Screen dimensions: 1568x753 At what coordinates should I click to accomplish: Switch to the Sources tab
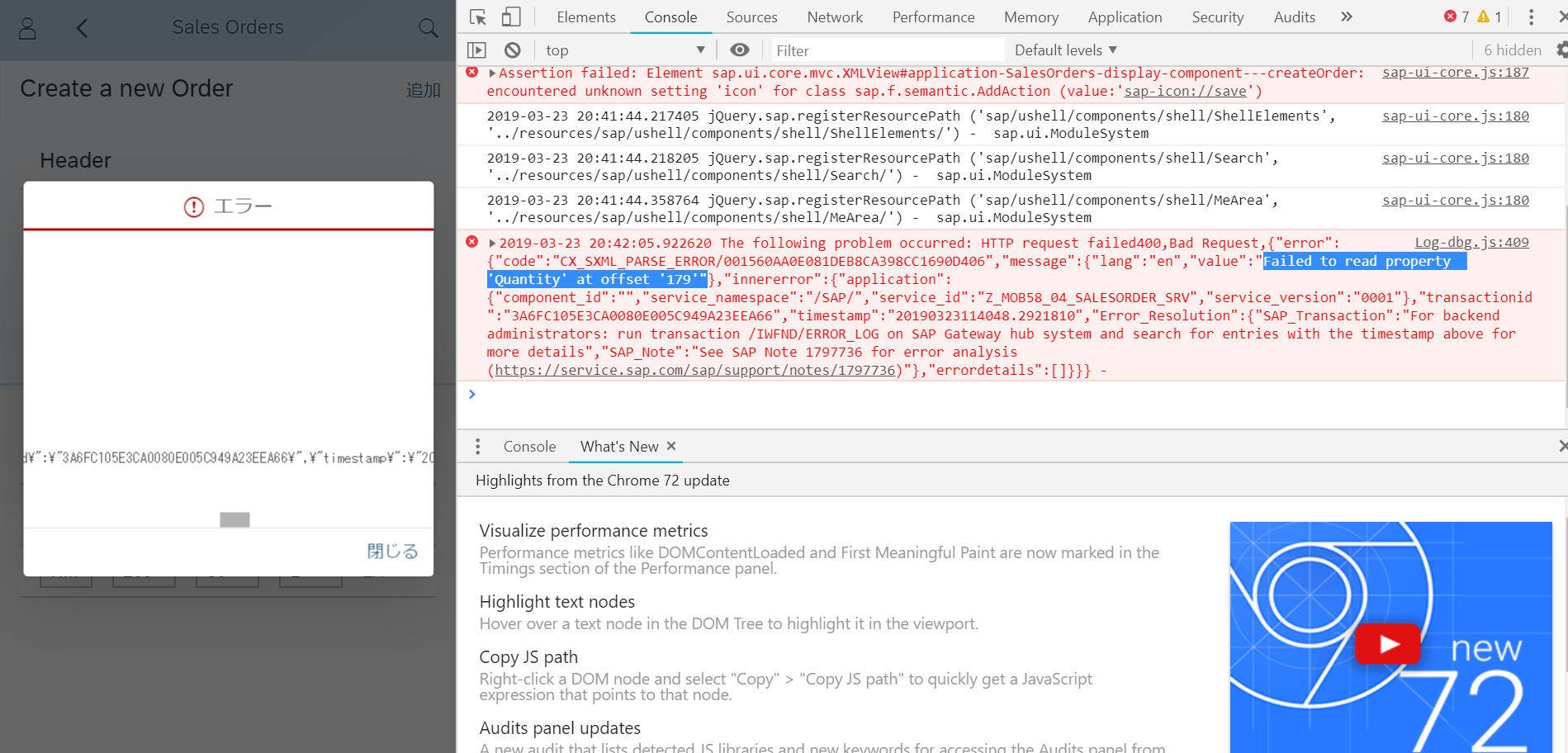pyautogui.click(x=751, y=17)
